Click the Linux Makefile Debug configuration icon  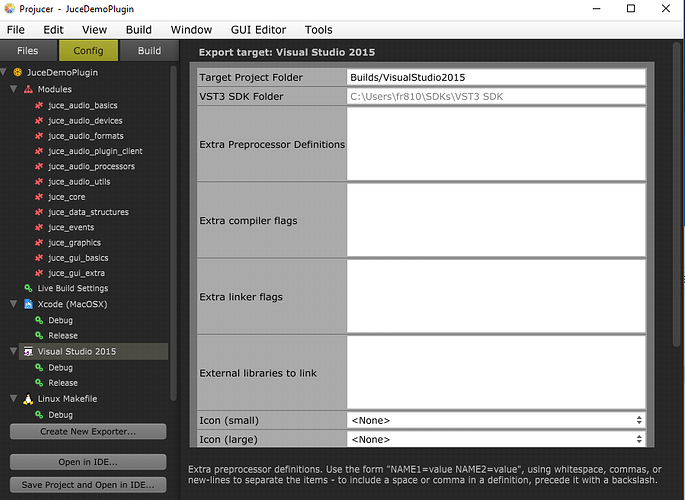click(x=39, y=415)
